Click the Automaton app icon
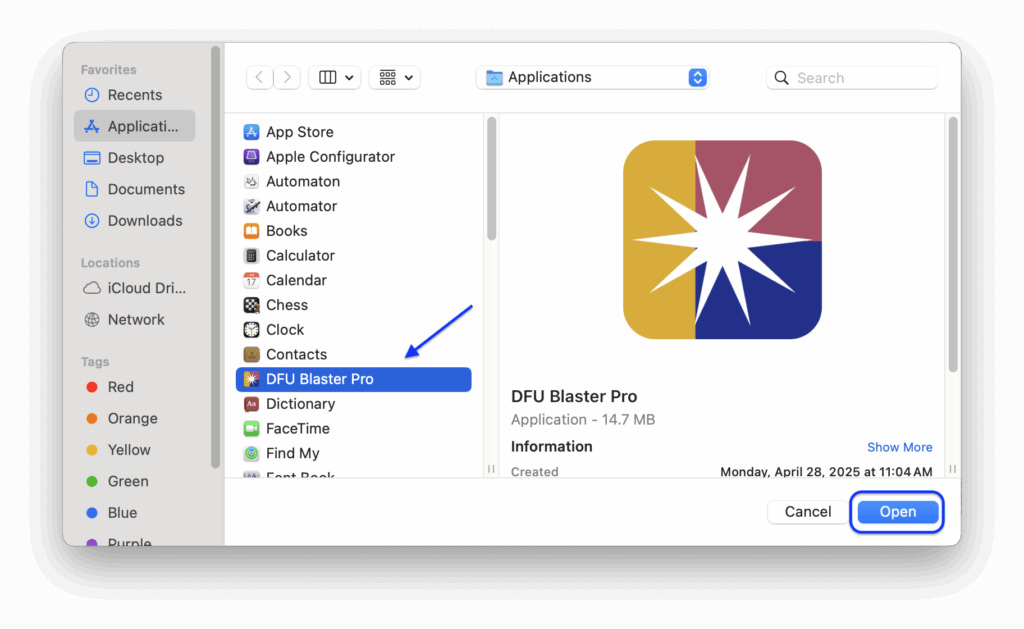Screen dimensions: 1024x629 tap(251, 182)
